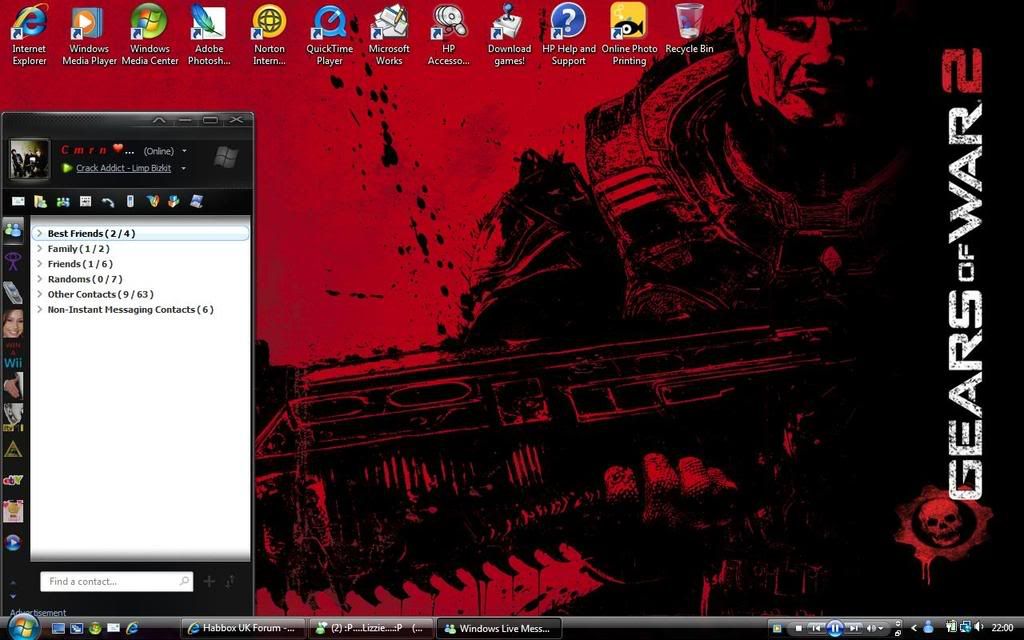
Task: Open the mobile device icon in Messenger toolbar
Action: coord(130,202)
